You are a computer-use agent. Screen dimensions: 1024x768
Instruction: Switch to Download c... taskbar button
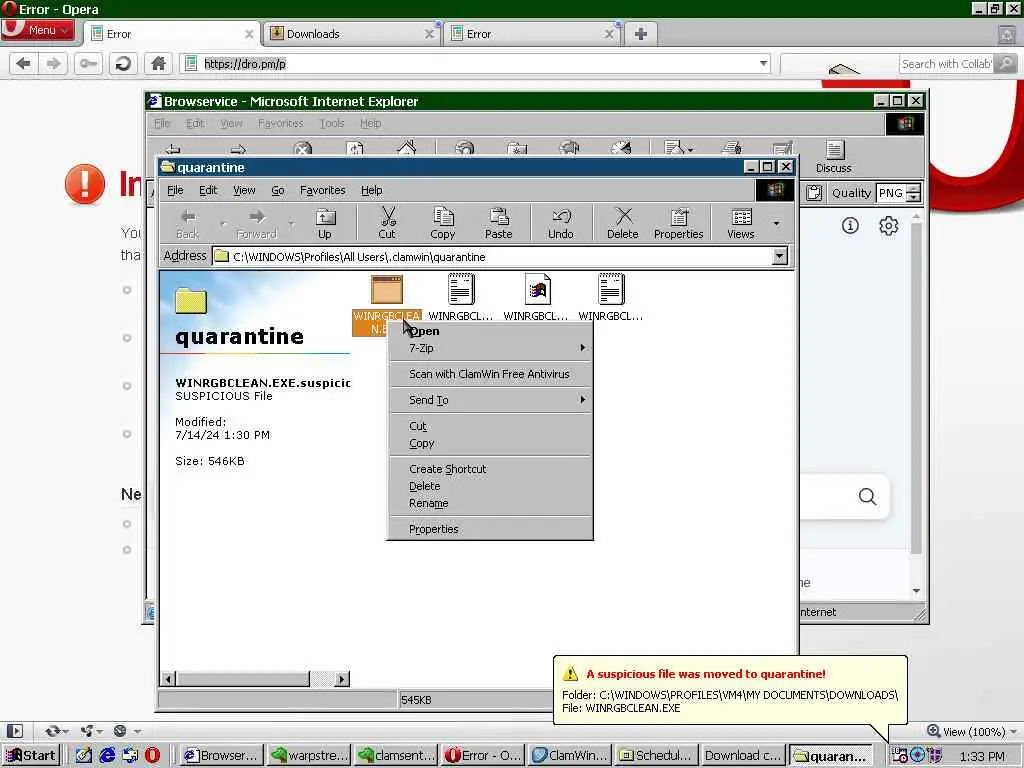click(x=743, y=756)
